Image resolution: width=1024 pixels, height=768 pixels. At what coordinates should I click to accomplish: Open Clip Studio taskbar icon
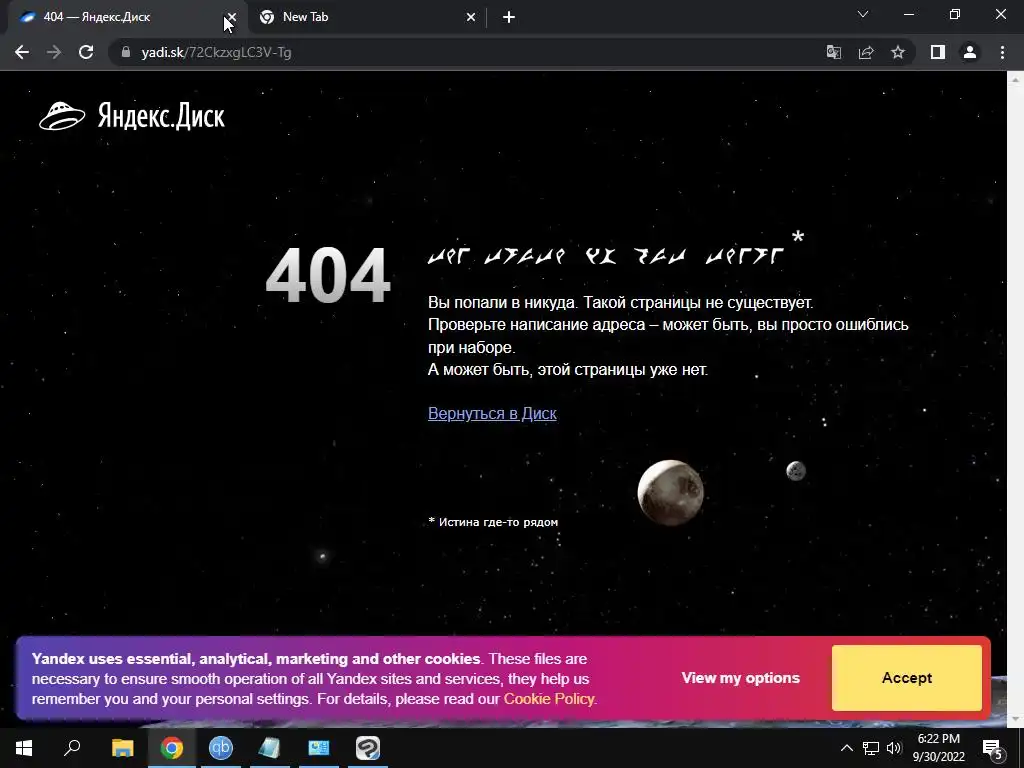pyautogui.click(x=368, y=748)
